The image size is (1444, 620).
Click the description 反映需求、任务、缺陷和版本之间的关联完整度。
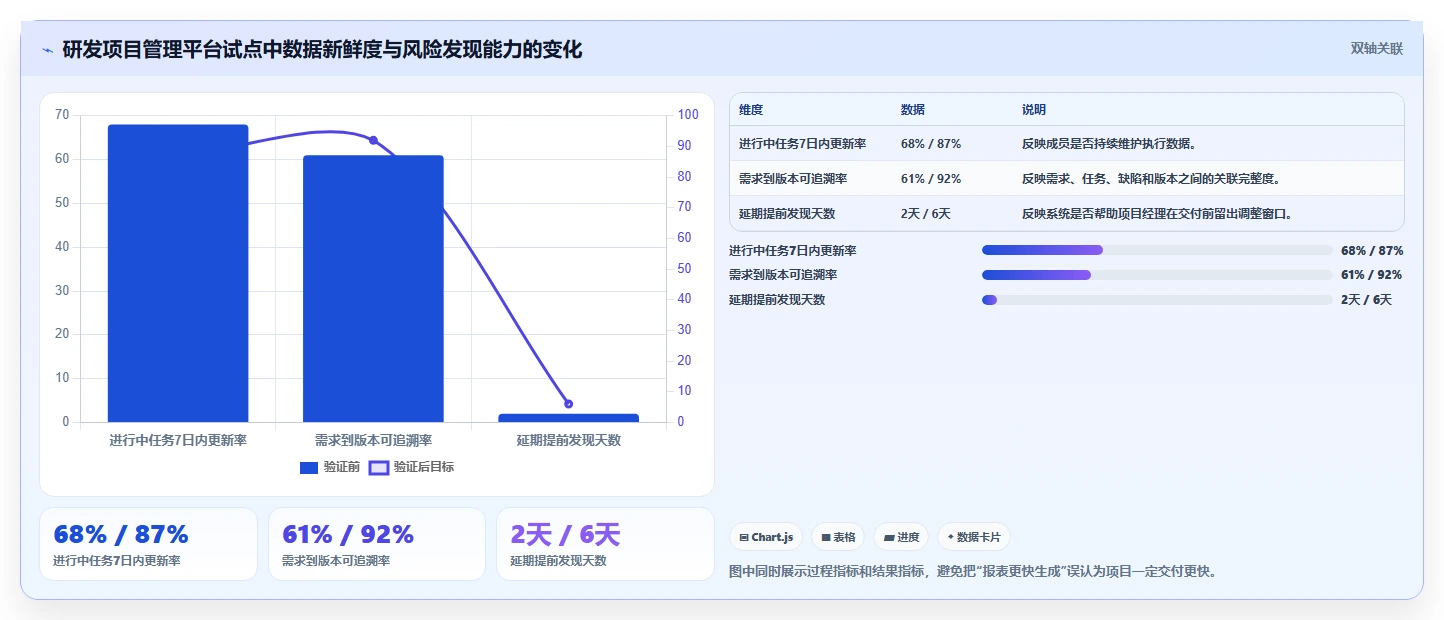point(1151,179)
